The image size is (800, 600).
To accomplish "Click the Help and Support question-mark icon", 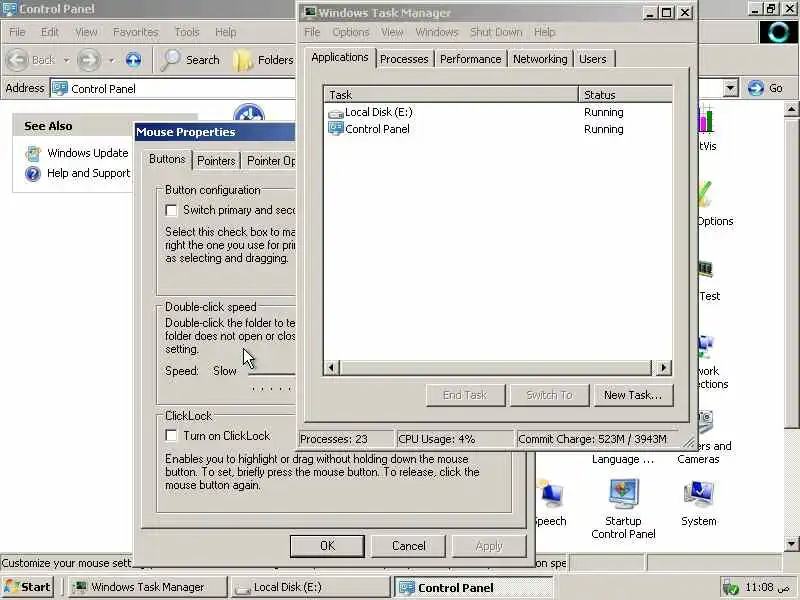I will pyautogui.click(x=33, y=174).
